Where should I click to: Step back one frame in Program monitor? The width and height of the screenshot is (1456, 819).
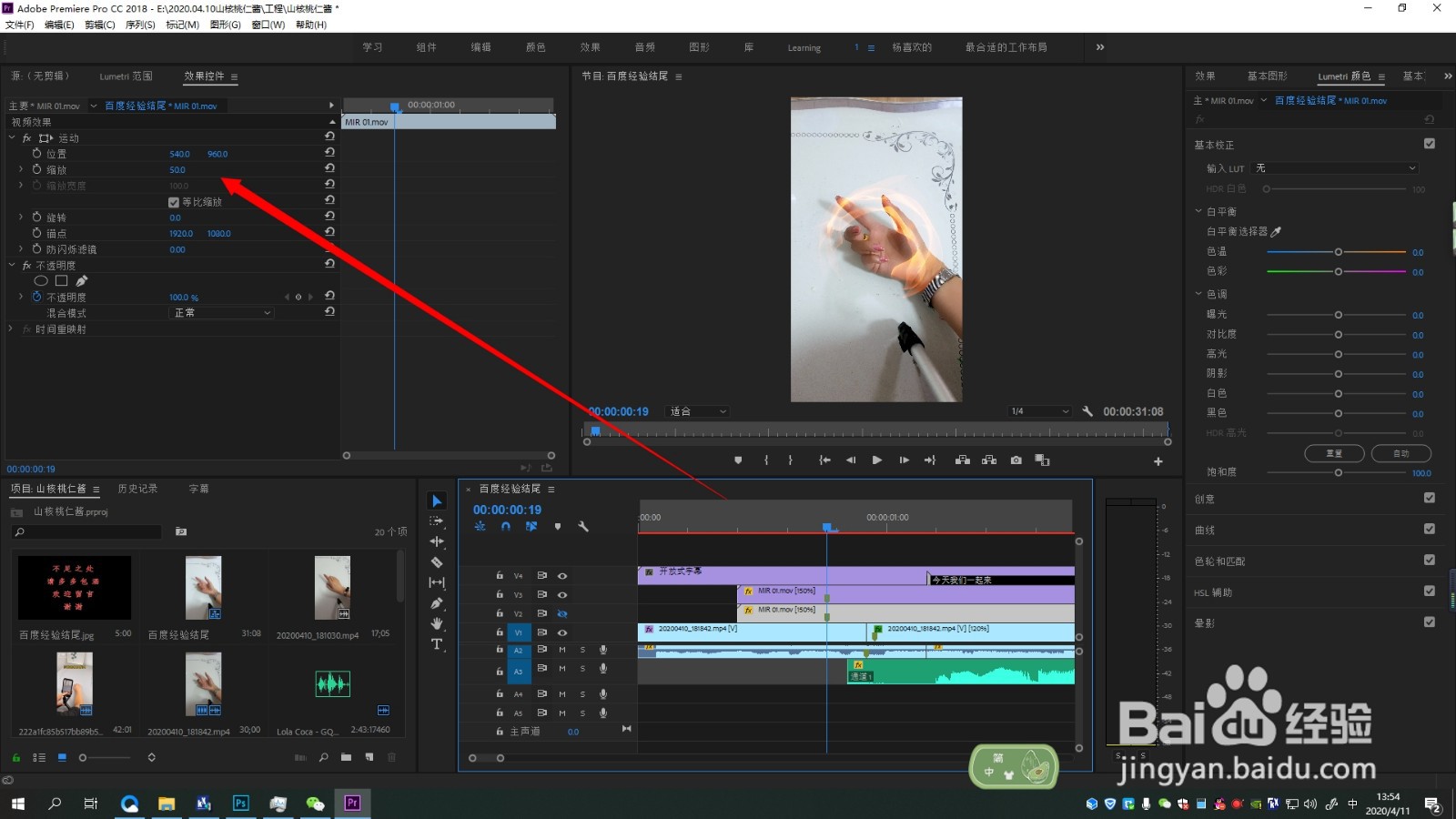(x=851, y=460)
